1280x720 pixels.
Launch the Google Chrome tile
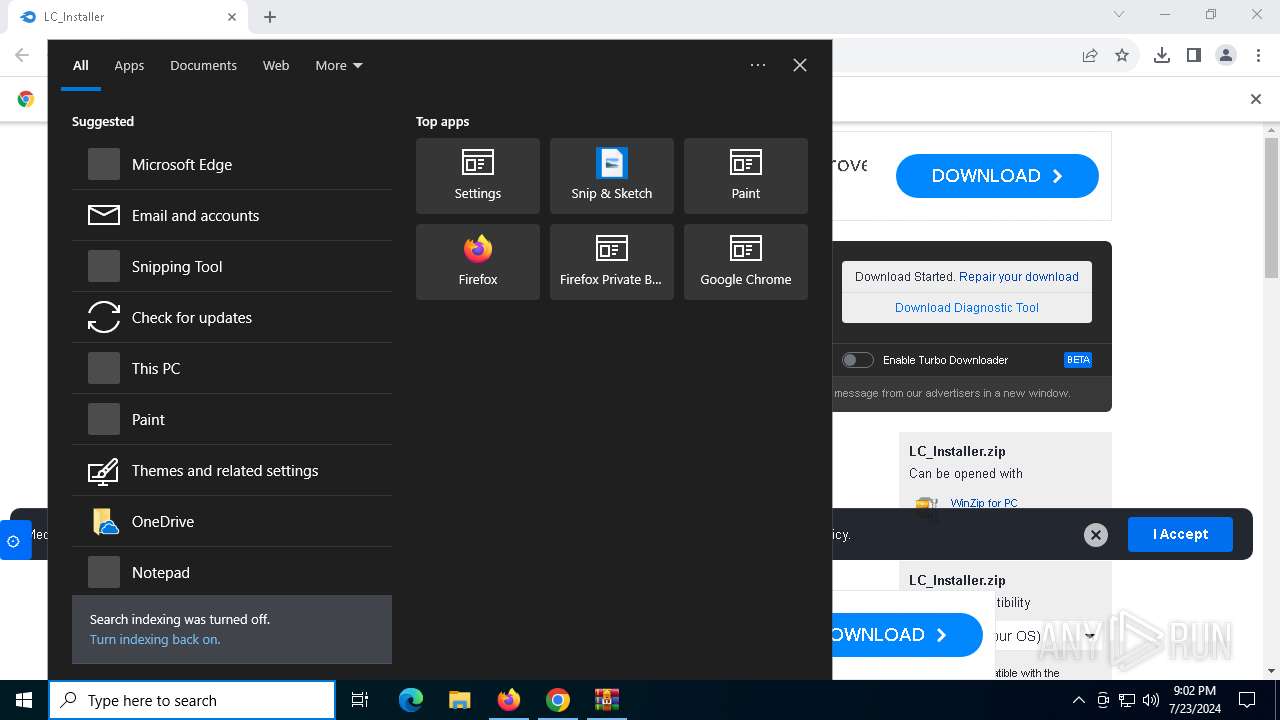pyautogui.click(x=746, y=262)
